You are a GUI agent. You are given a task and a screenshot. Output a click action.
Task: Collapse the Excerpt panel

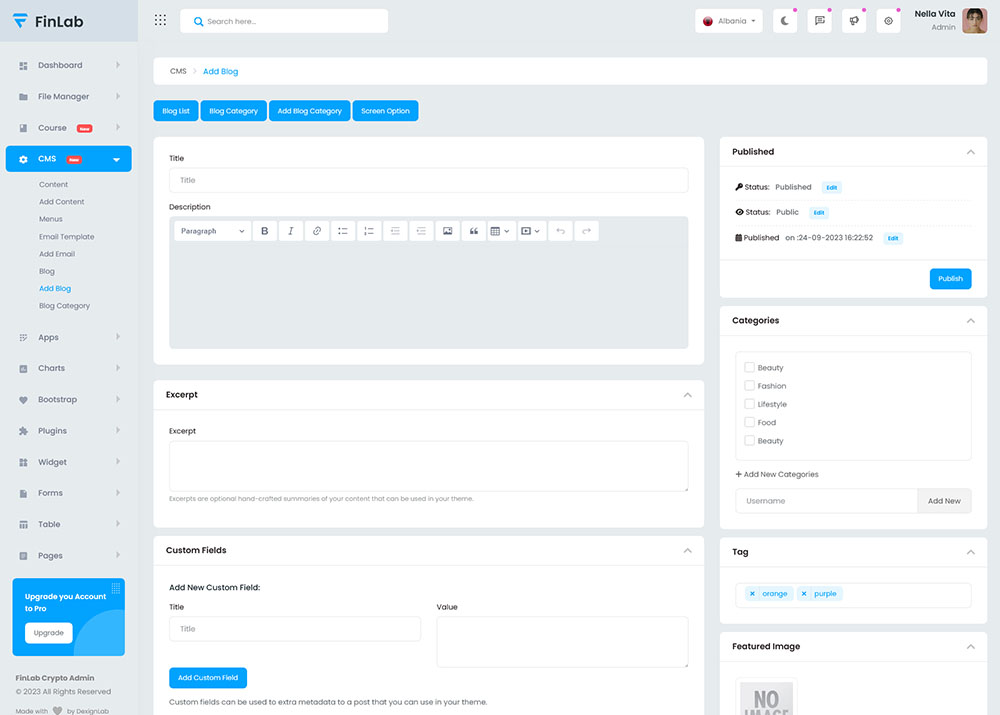687,395
